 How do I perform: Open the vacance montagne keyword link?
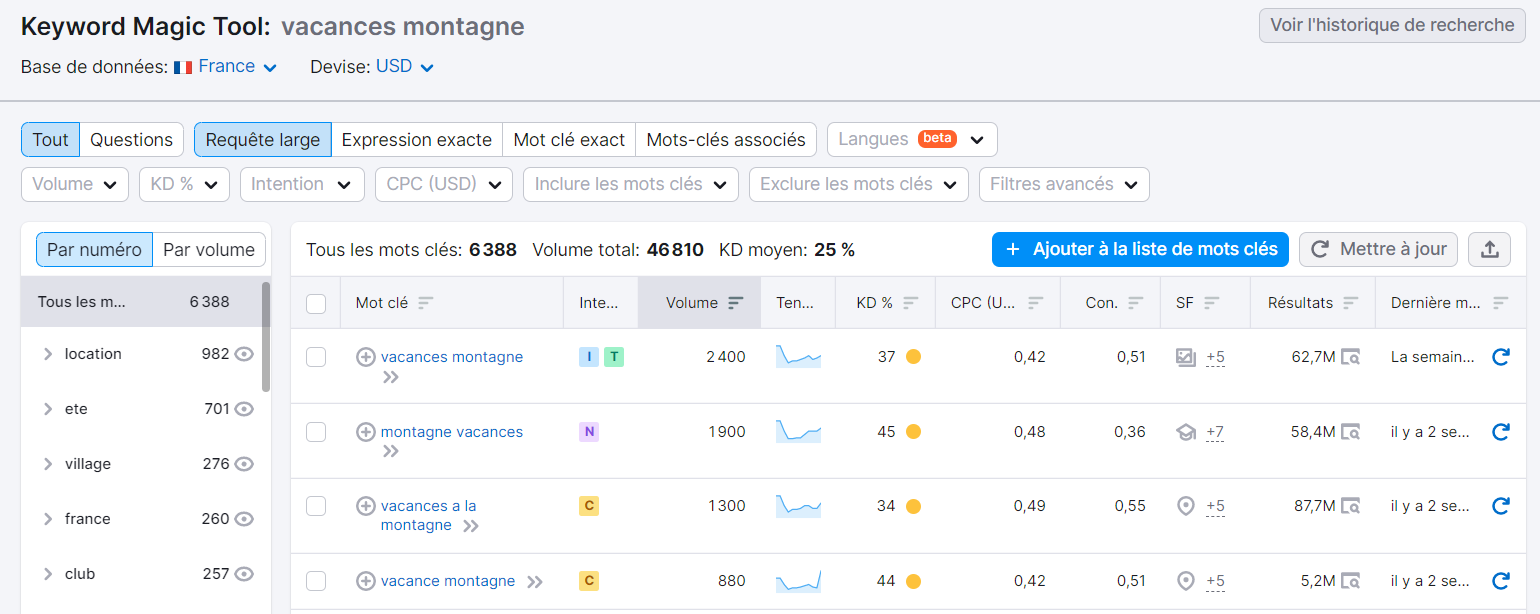(x=448, y=581)
